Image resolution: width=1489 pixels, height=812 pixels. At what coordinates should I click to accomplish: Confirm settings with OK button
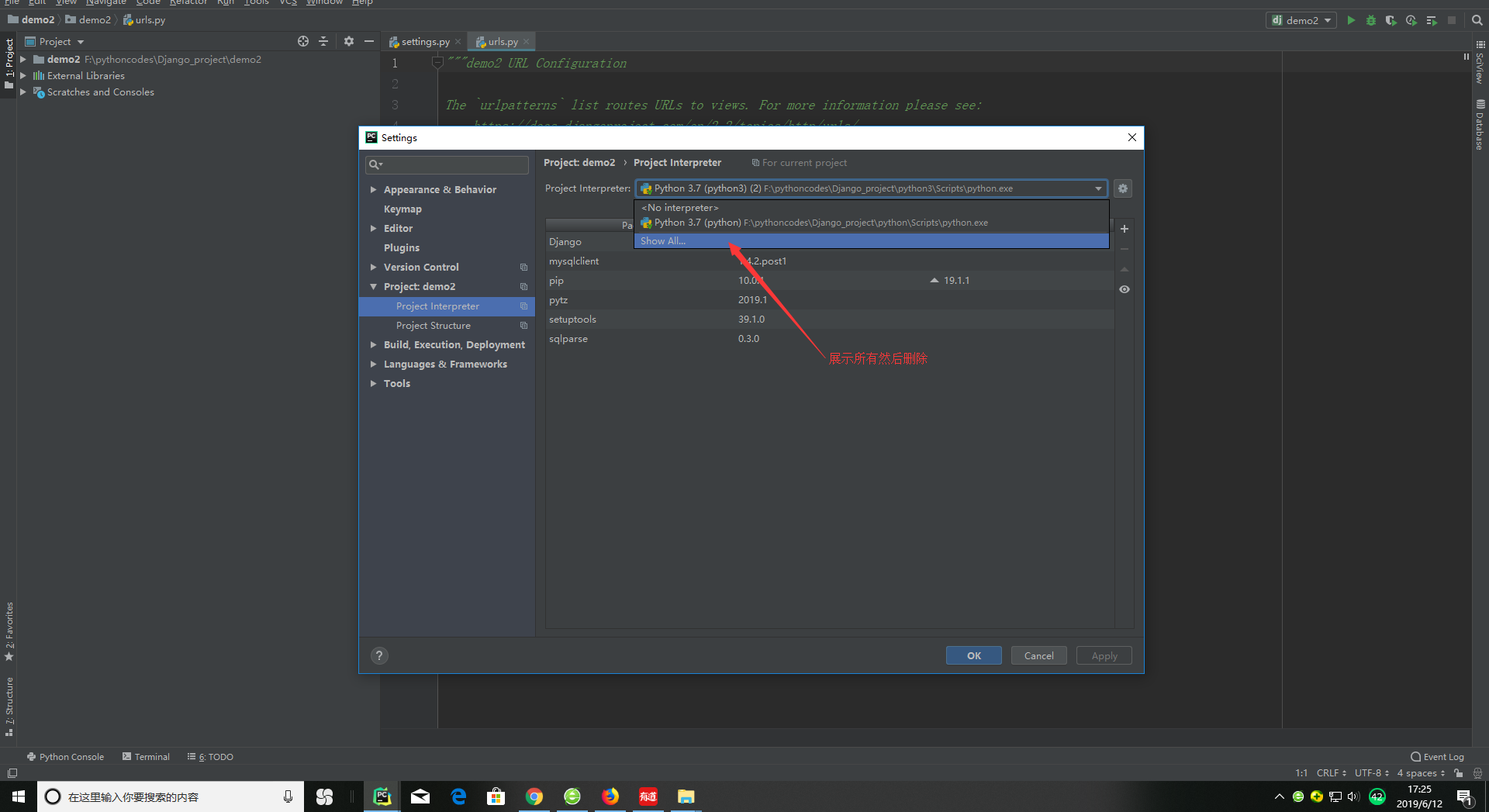974,655
